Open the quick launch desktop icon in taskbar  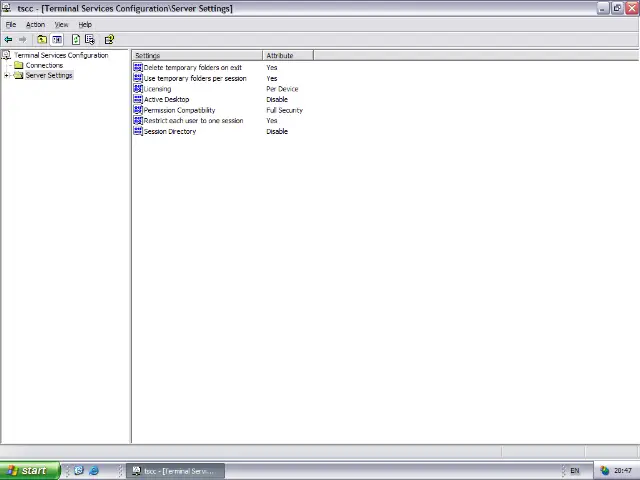click(79, 471)
